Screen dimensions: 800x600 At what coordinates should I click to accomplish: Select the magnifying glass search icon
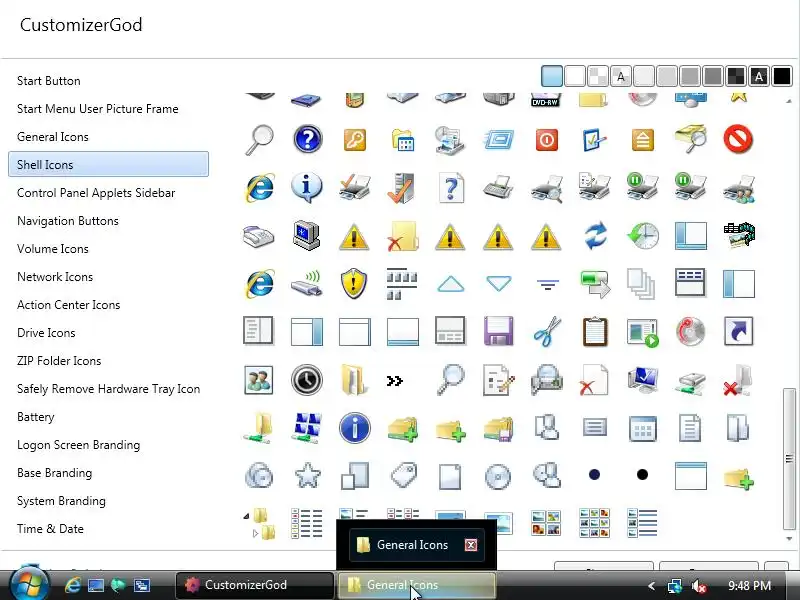(x=259, y=139)
